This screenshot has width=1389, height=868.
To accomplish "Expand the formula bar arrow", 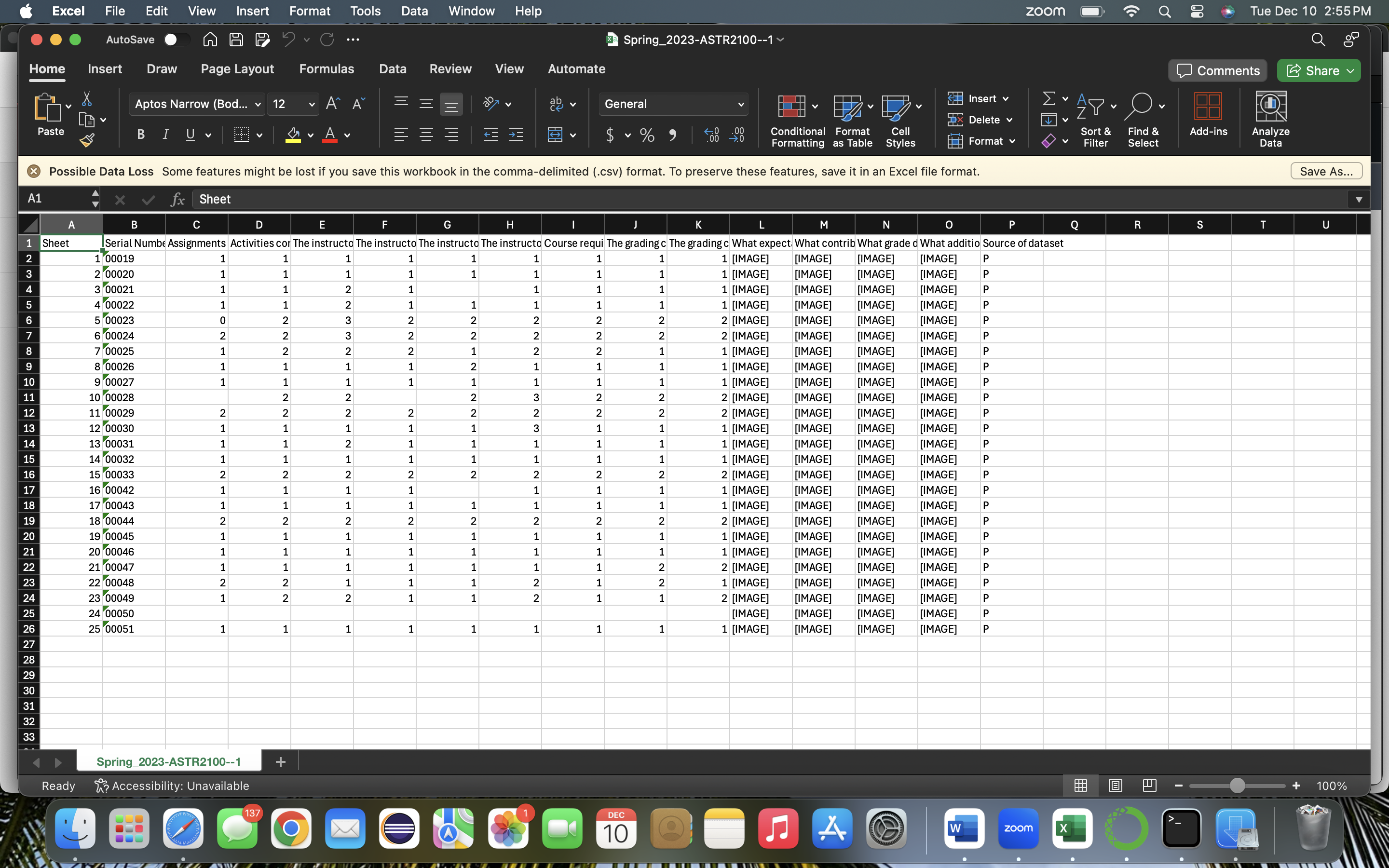I will [1359, 199].
